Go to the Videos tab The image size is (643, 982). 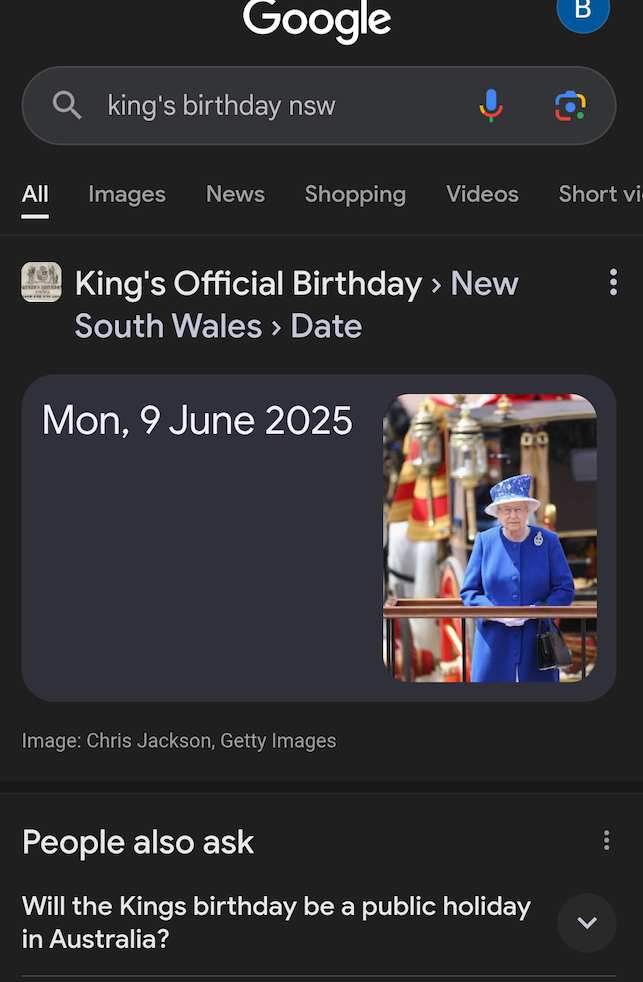coord(482,194)
